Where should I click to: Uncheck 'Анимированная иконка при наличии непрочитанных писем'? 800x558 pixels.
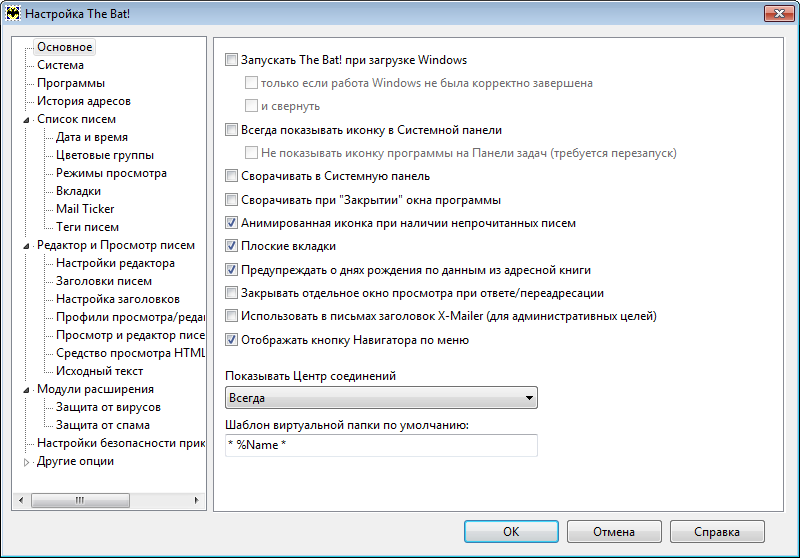232,223
